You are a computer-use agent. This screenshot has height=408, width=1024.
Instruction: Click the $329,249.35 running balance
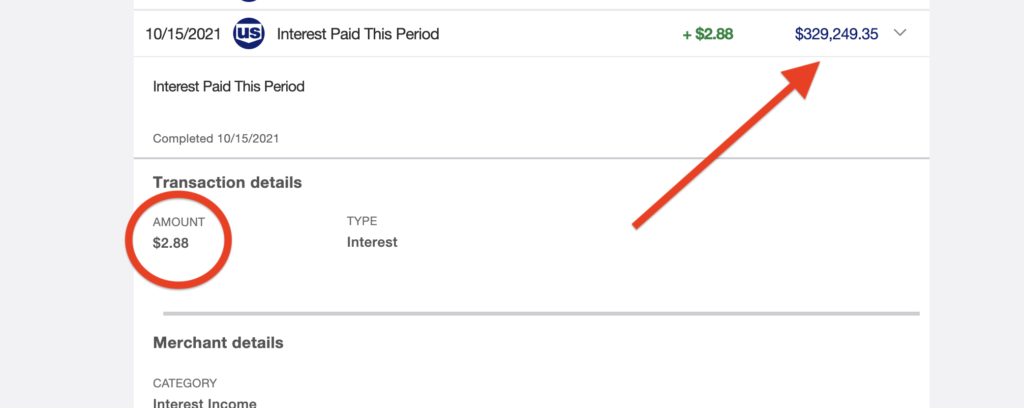pos(836,34)
